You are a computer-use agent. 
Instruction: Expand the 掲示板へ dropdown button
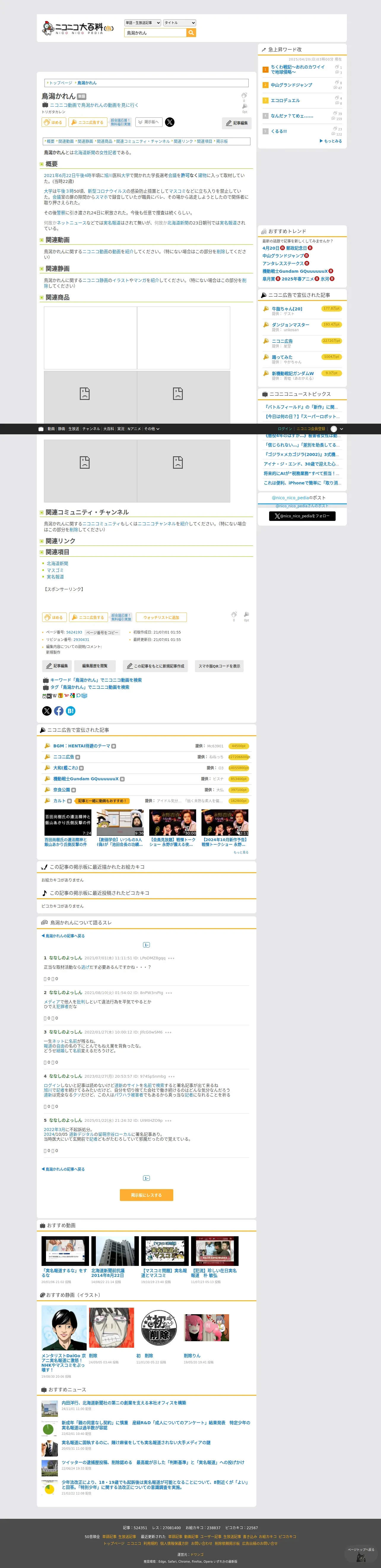[149, 122]
